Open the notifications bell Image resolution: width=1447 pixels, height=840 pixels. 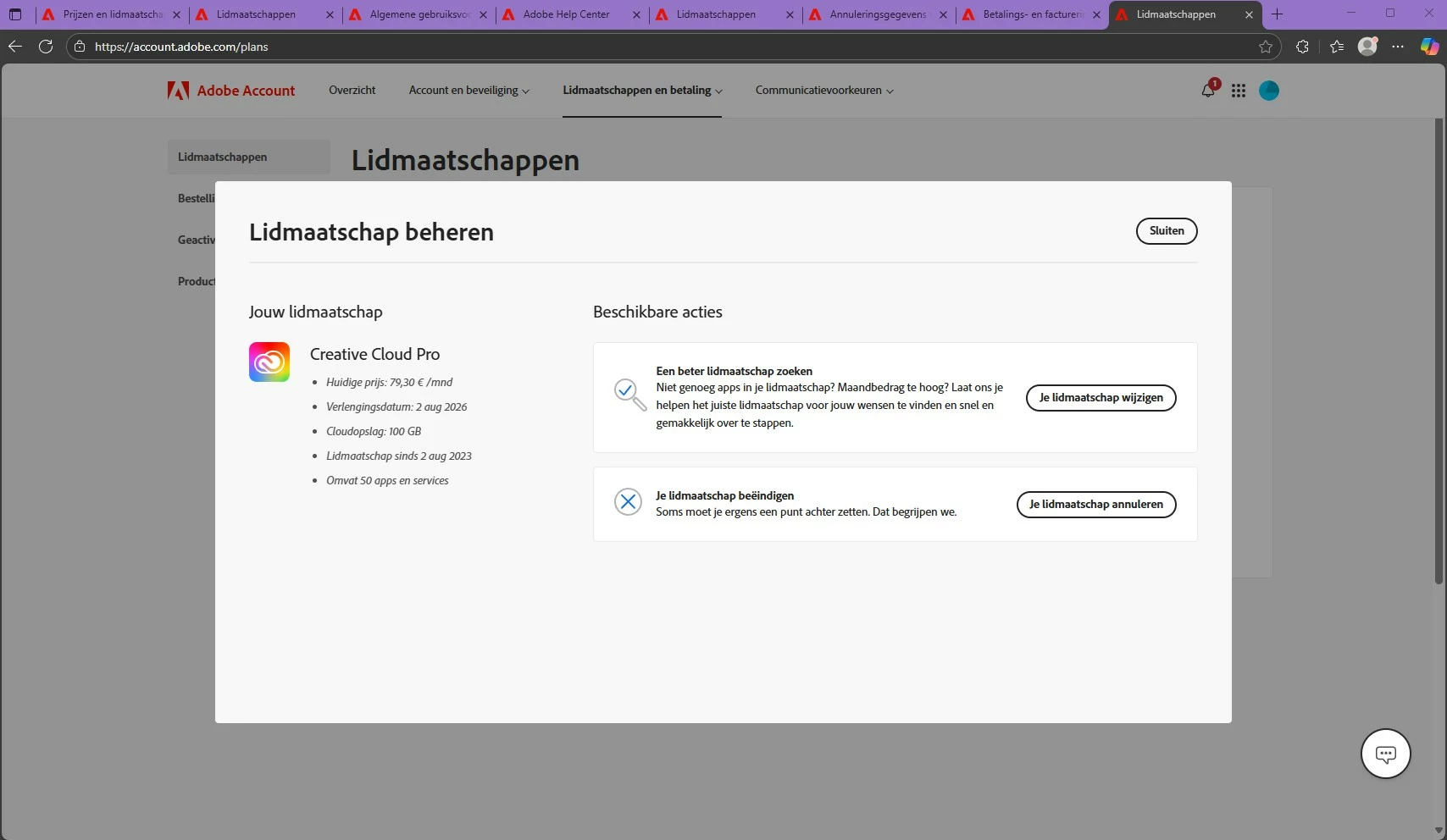1208,91
